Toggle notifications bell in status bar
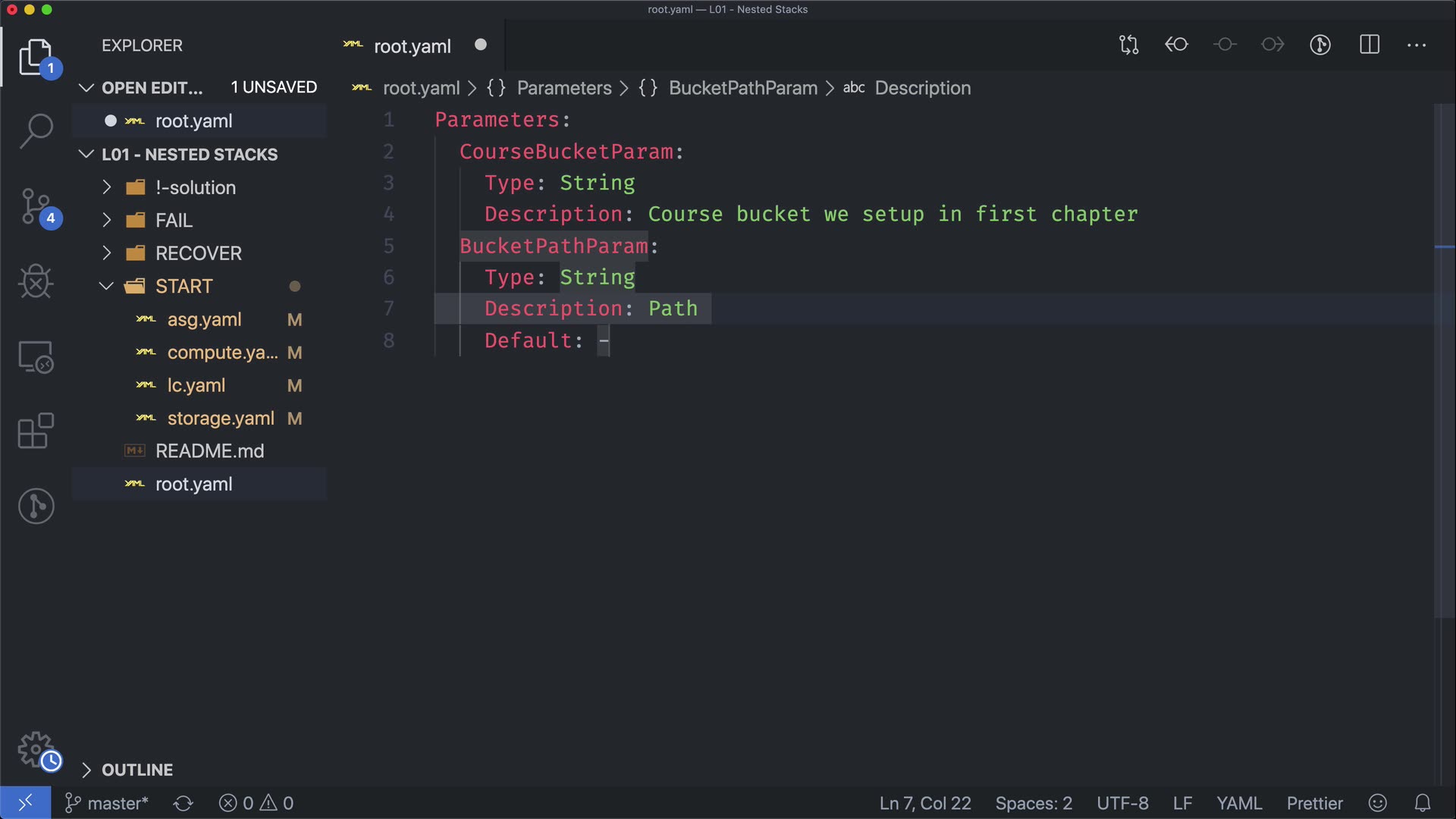1456x819 pixels. point(1423,803)
